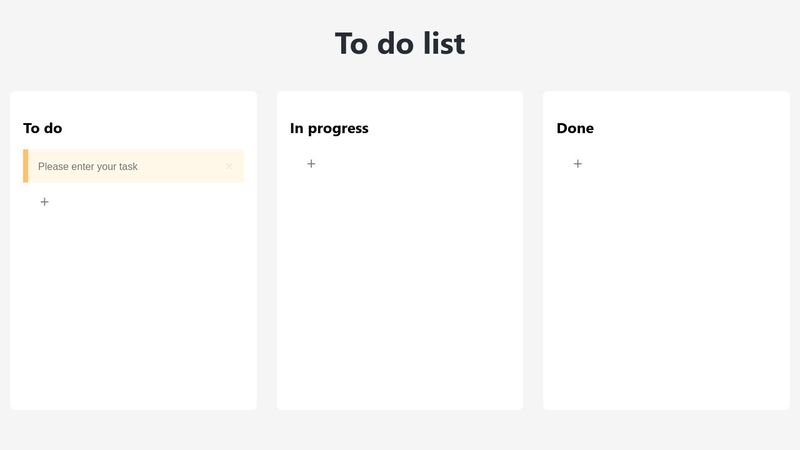The width and height of the screenshot is (800, 450).
Task: Click gray gap between In progress and Done
Action: 533,250
